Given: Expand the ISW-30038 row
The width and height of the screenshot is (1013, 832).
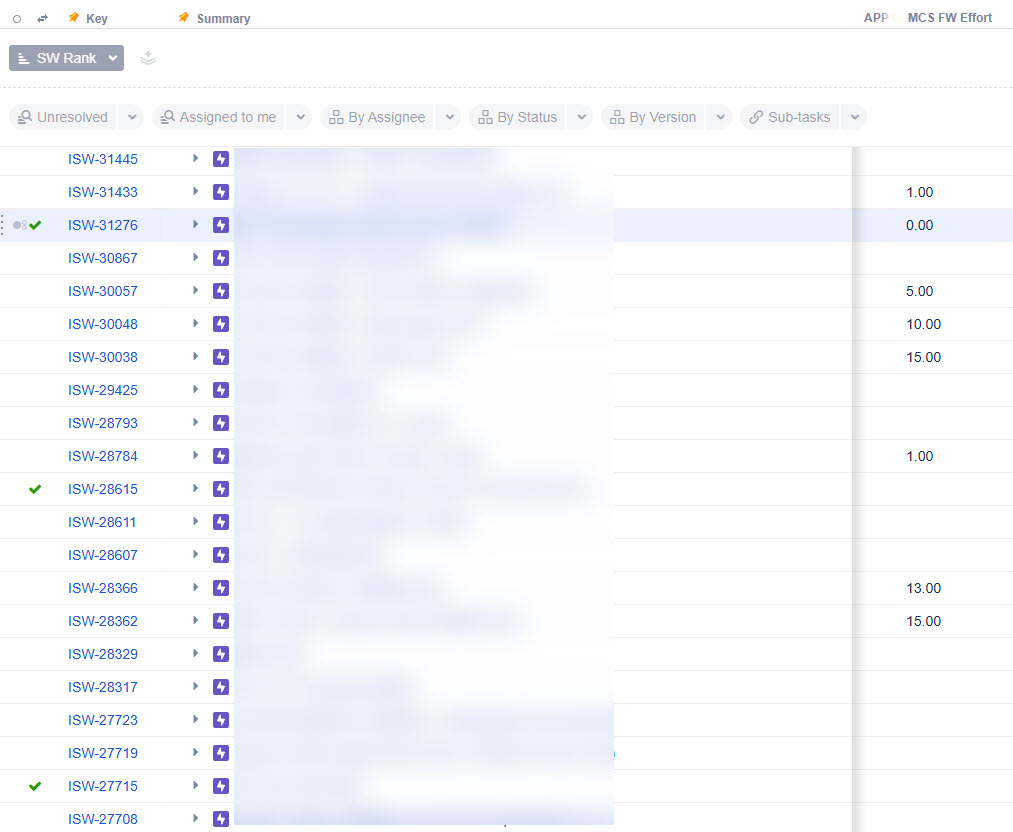Looking at the screenshot, I should pyautogui.click(x=195, y=356).
